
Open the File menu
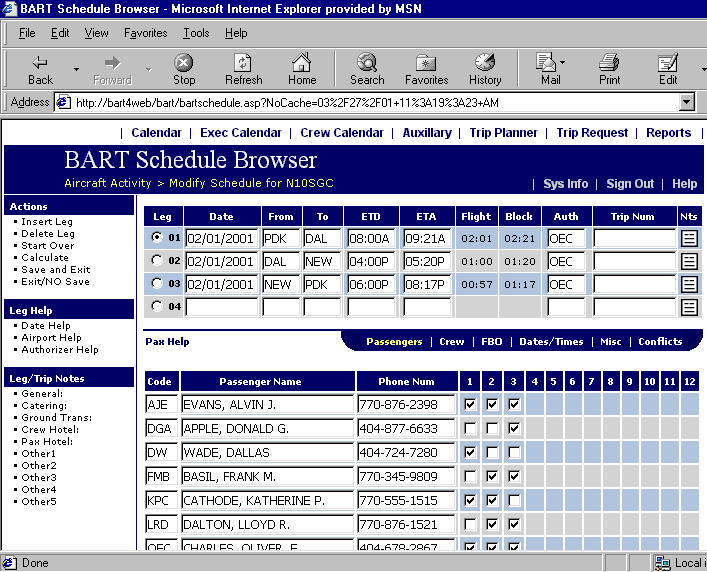coord(27,33)
